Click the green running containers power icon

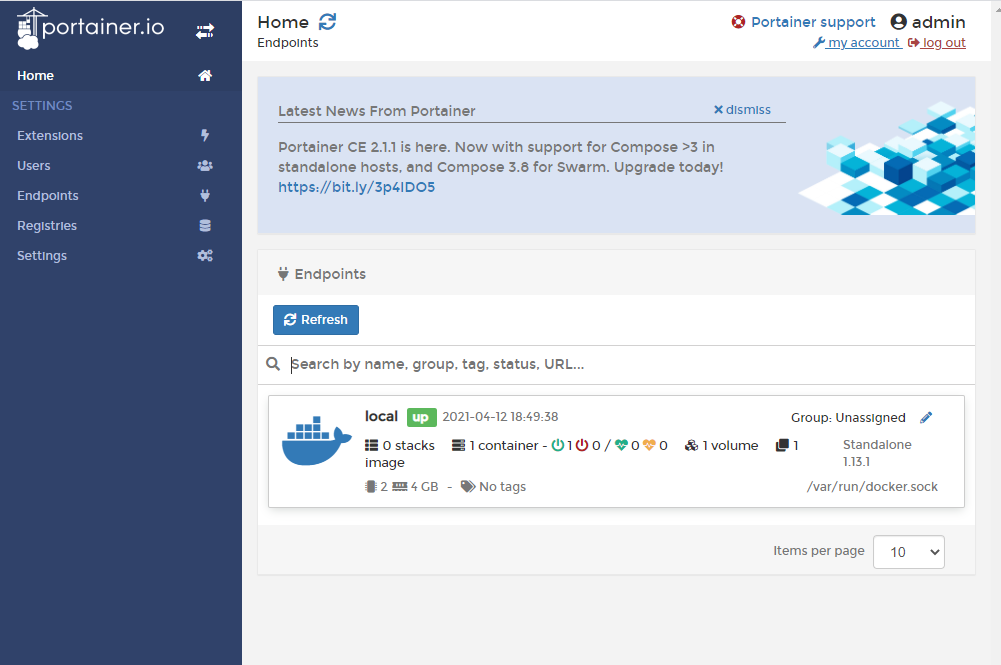558,445
